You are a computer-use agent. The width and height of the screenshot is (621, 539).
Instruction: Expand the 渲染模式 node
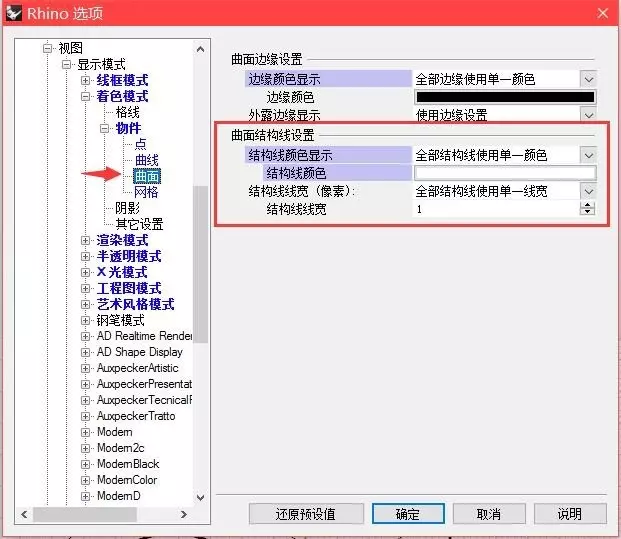point(85,240)
